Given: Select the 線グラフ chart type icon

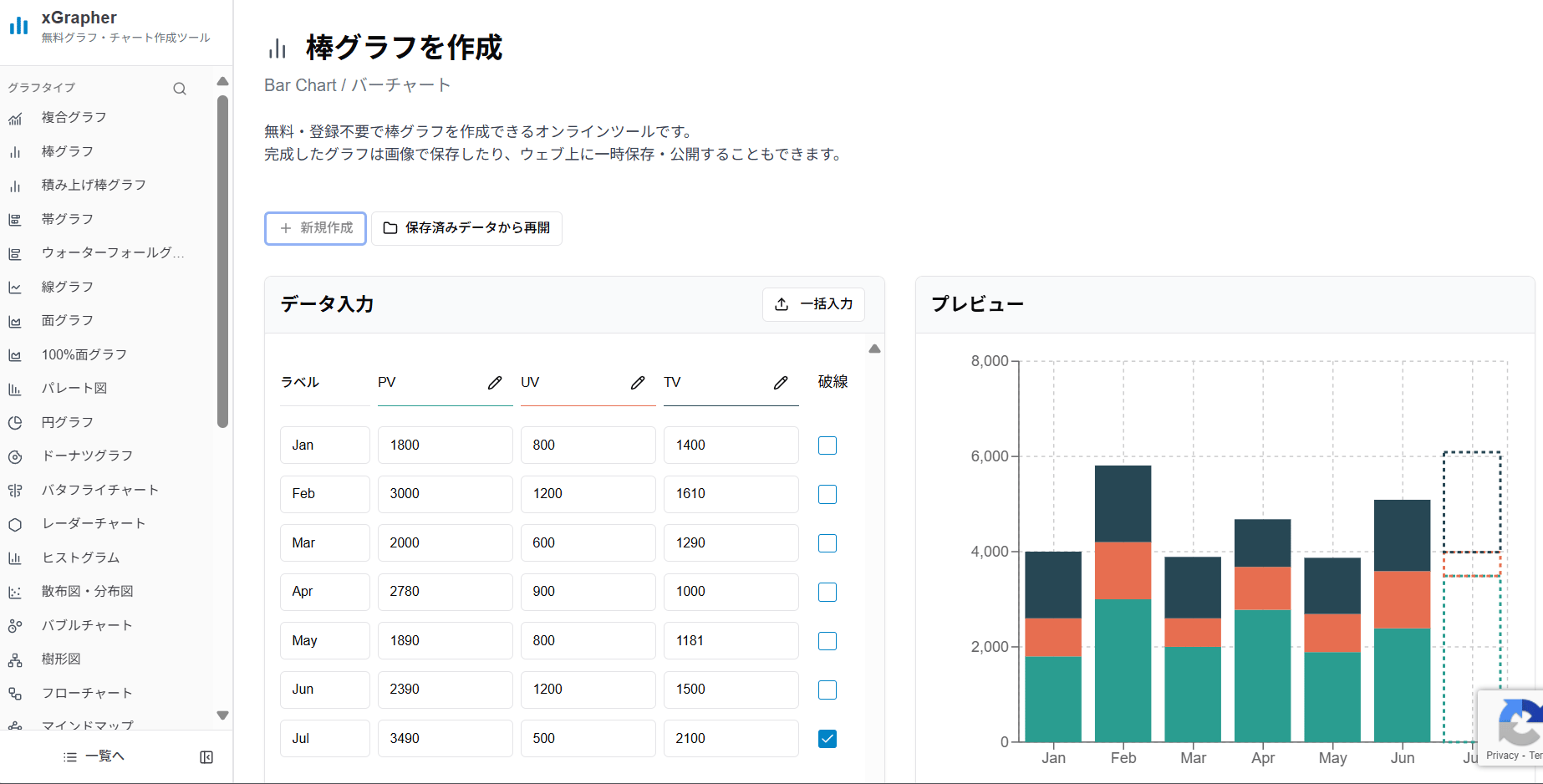Looking at the screenshot, I should [16, 286].
